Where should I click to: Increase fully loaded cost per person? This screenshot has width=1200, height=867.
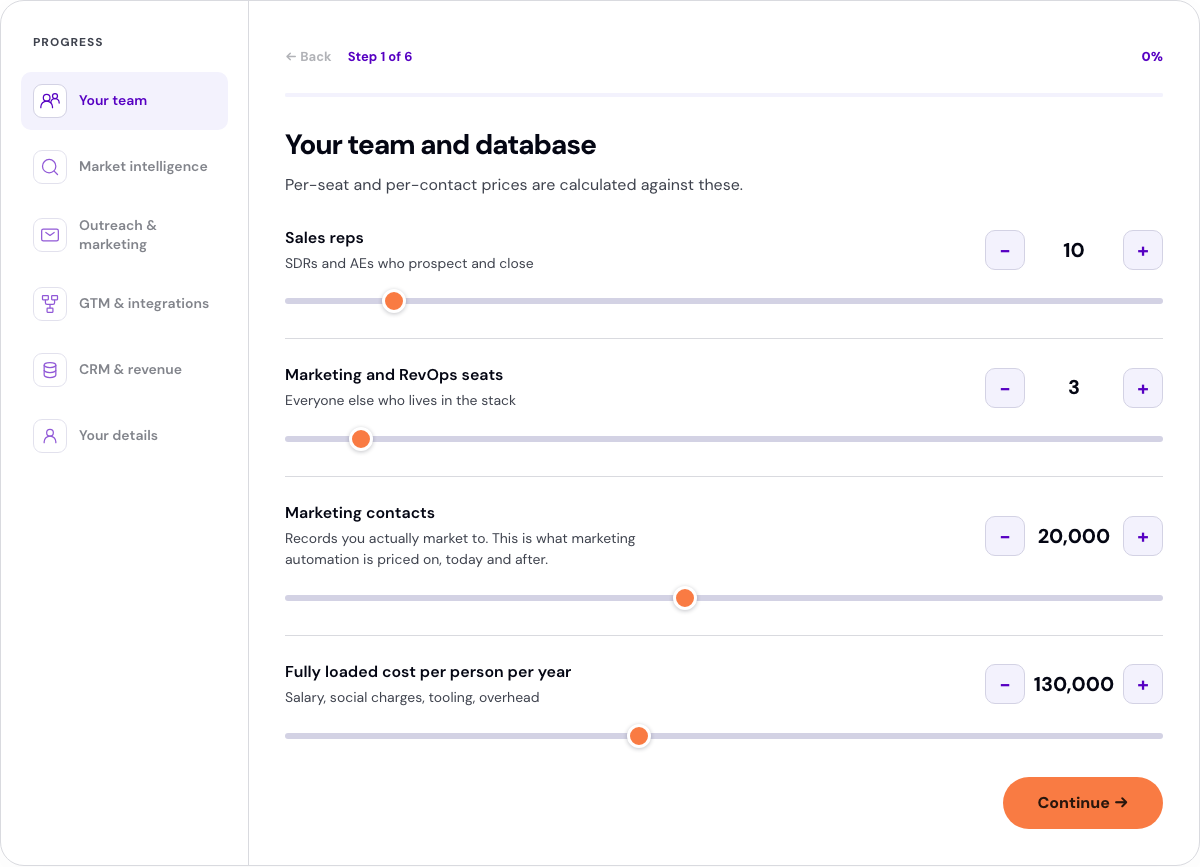tap(1143, 684)
